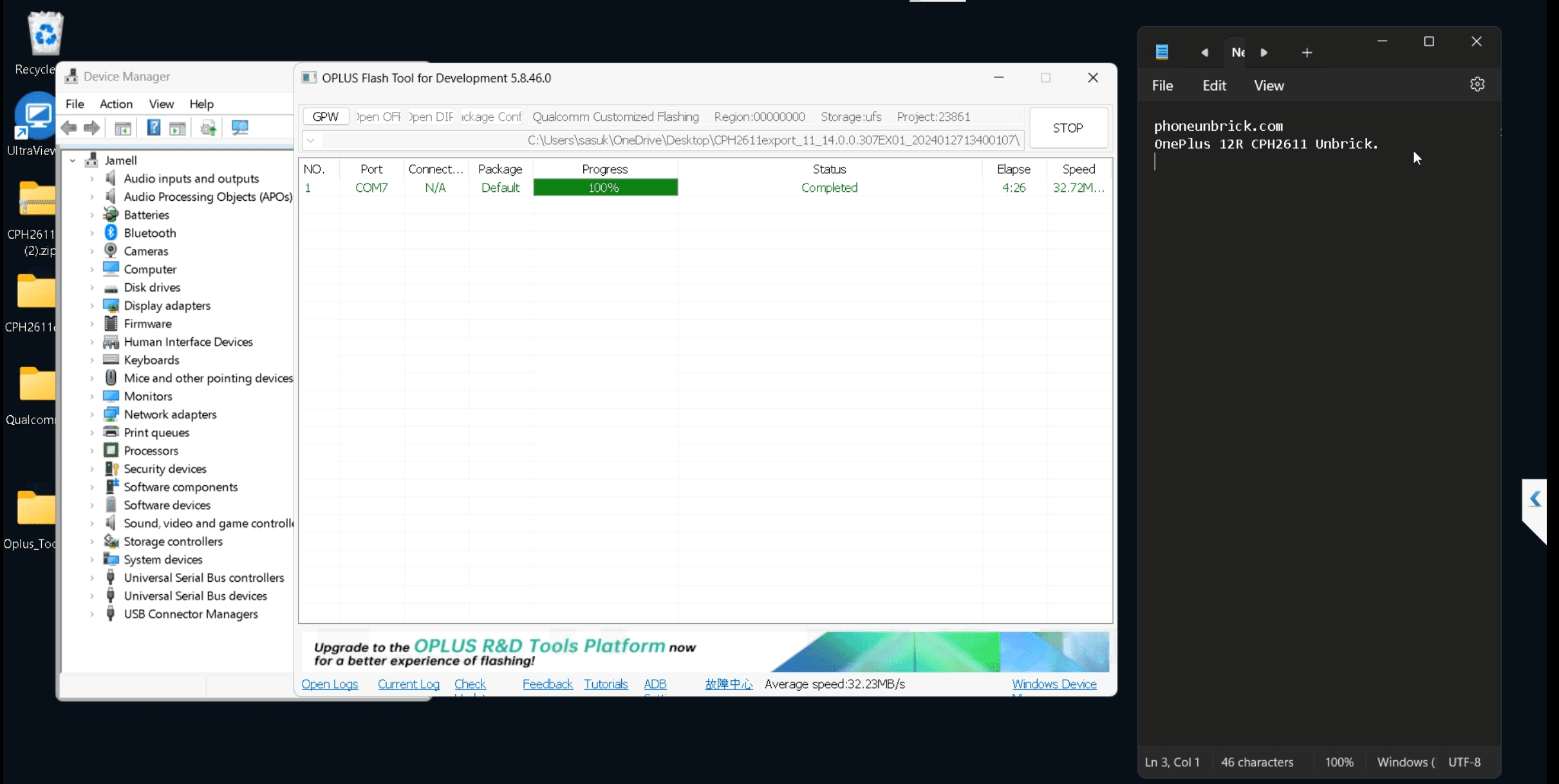Open firmware path dropdown arrow in Flash Tool
Screen dimensions: 1559x784
coord(311,140)
